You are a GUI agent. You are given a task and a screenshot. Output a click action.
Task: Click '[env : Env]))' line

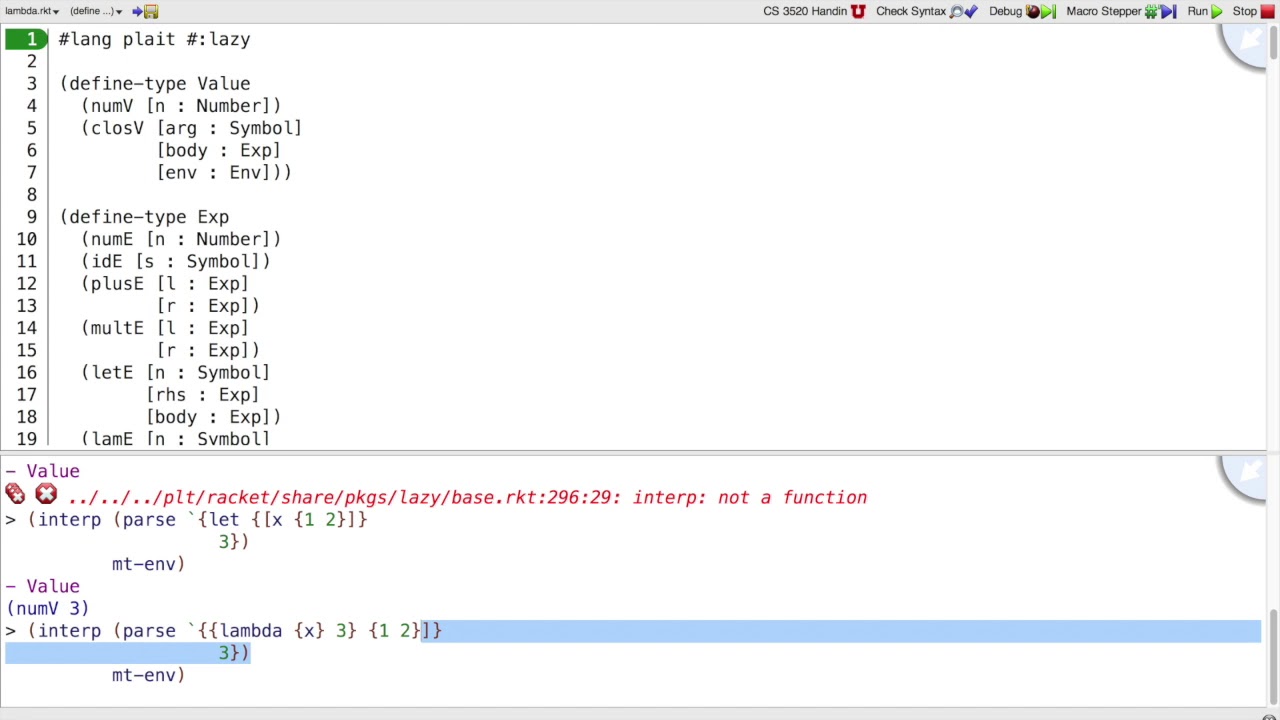click(224, 172)
